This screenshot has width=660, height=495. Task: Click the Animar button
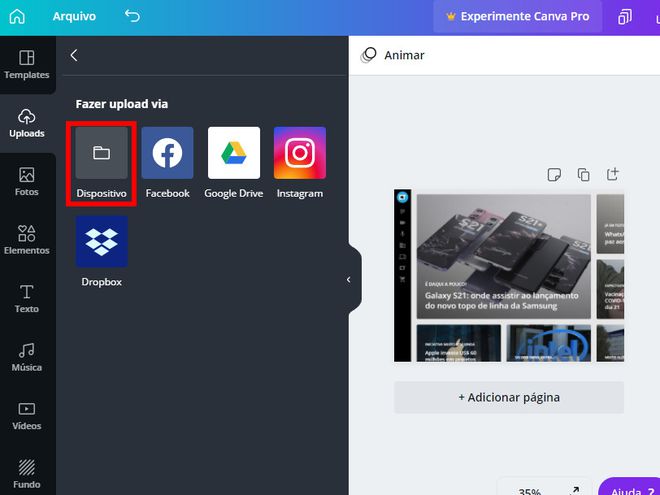392,55
